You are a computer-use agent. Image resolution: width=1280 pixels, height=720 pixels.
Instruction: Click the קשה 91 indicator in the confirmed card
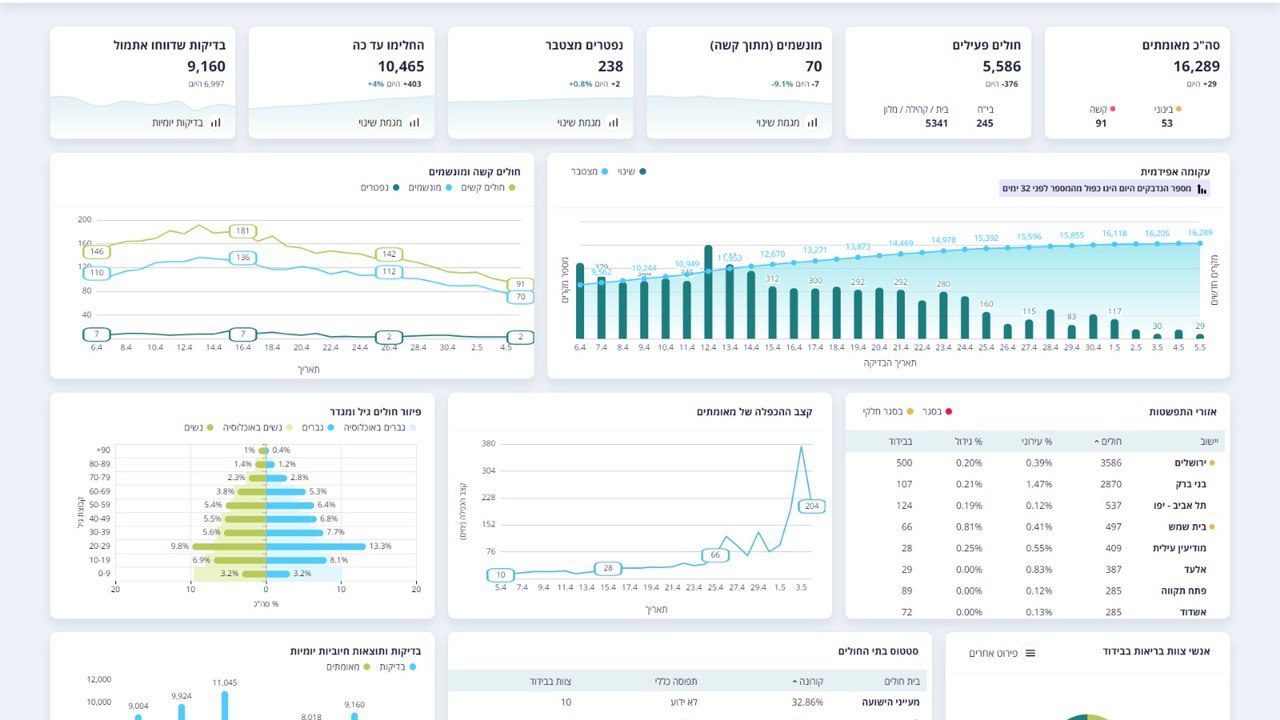[1102, 116]
